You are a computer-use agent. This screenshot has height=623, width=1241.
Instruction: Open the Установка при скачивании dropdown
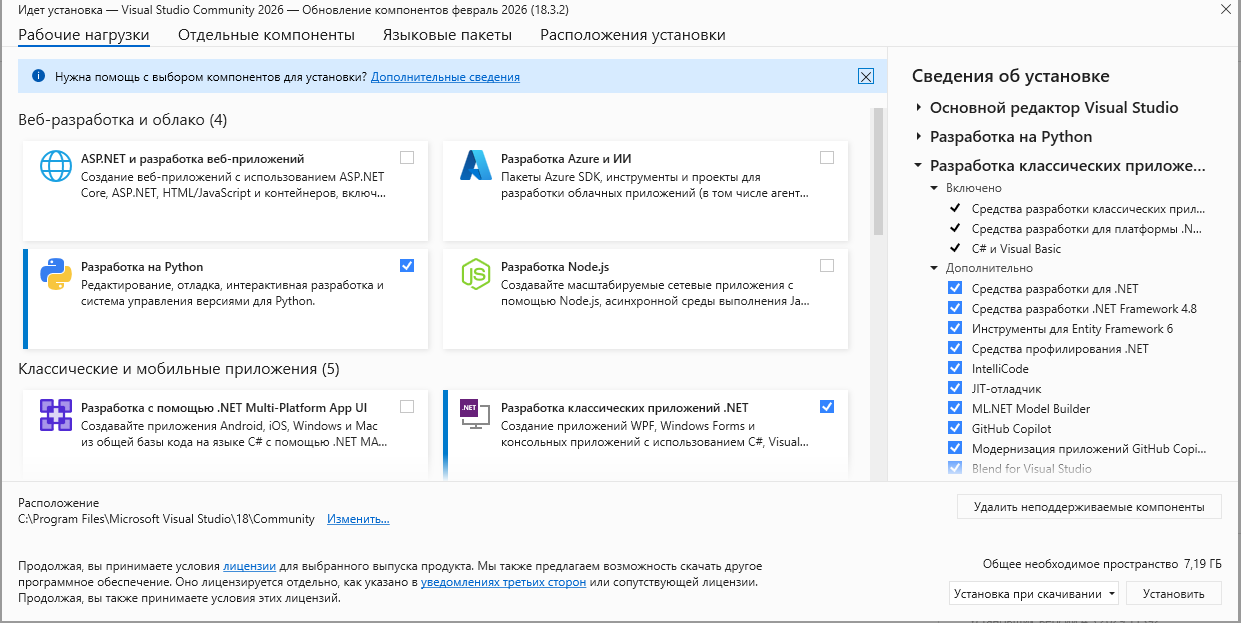coord(1034,593)
